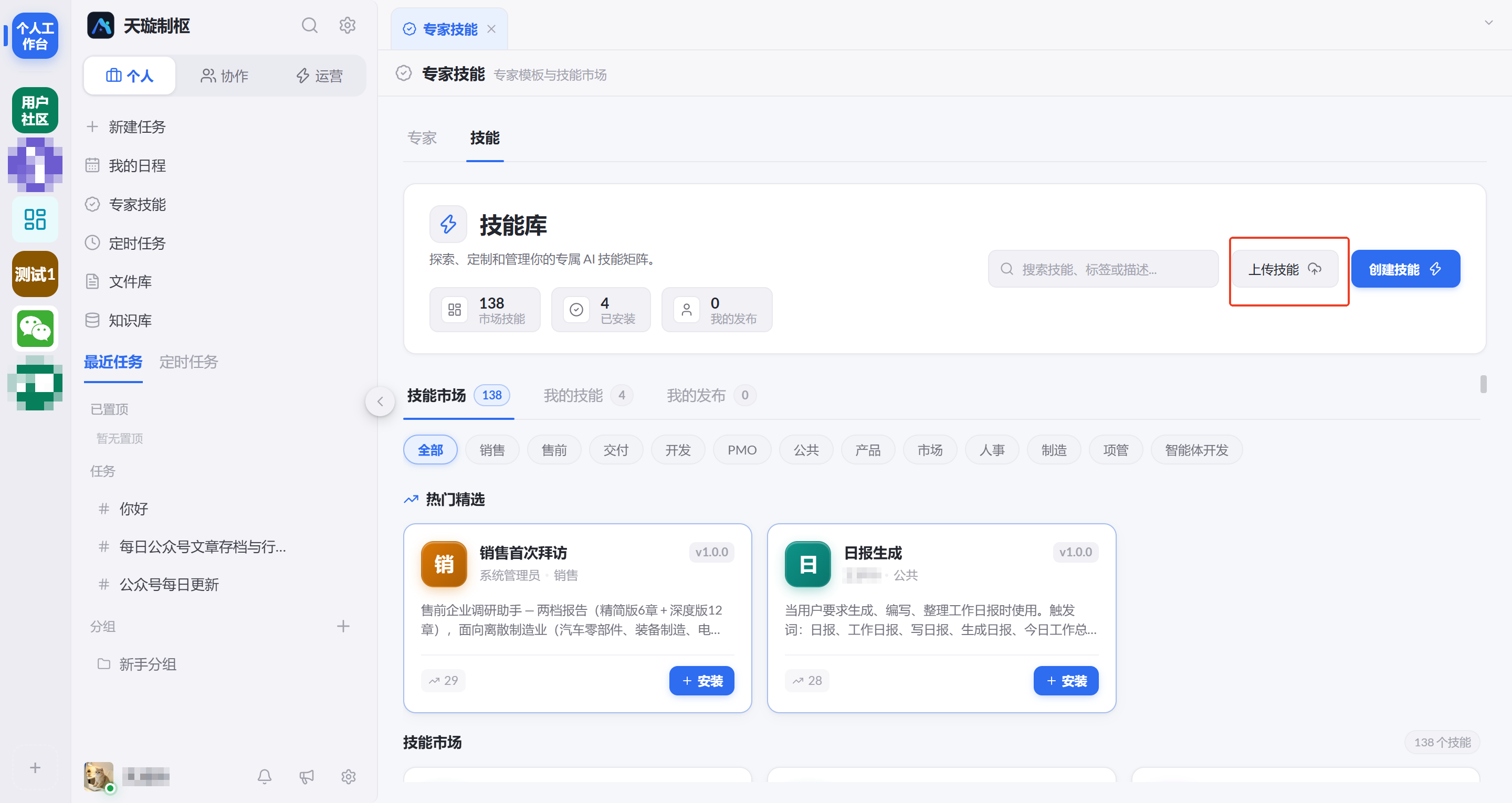The image size is (1512, 803).
Task: Click the 搜索技能 search field
Action: coord(1103,269)
